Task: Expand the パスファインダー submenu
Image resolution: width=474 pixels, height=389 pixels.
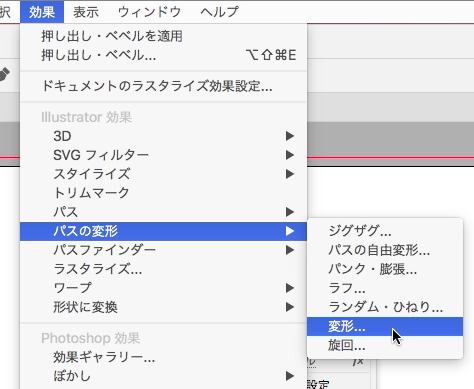Action: 163,250
